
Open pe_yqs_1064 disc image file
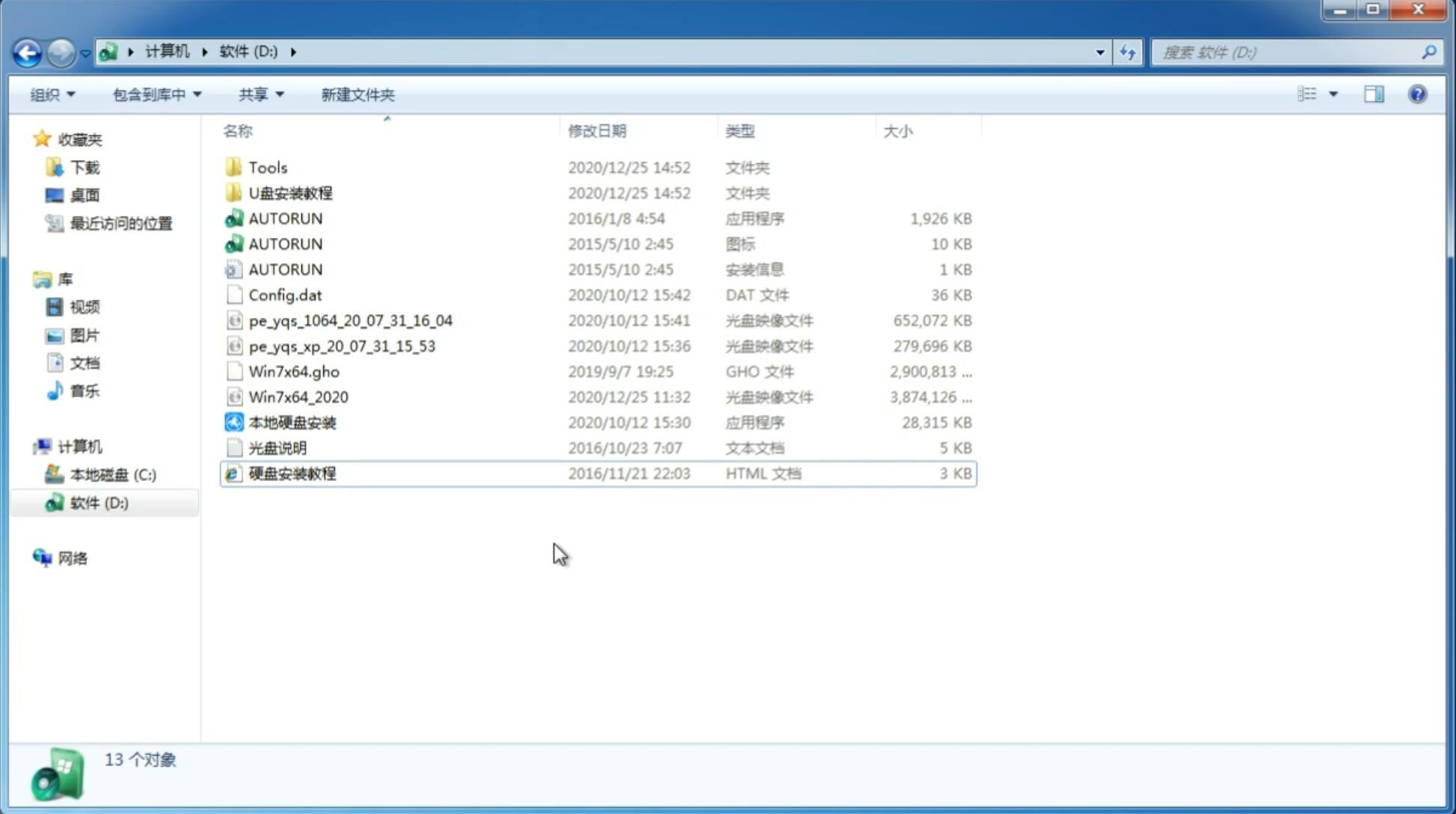(350, 320)
